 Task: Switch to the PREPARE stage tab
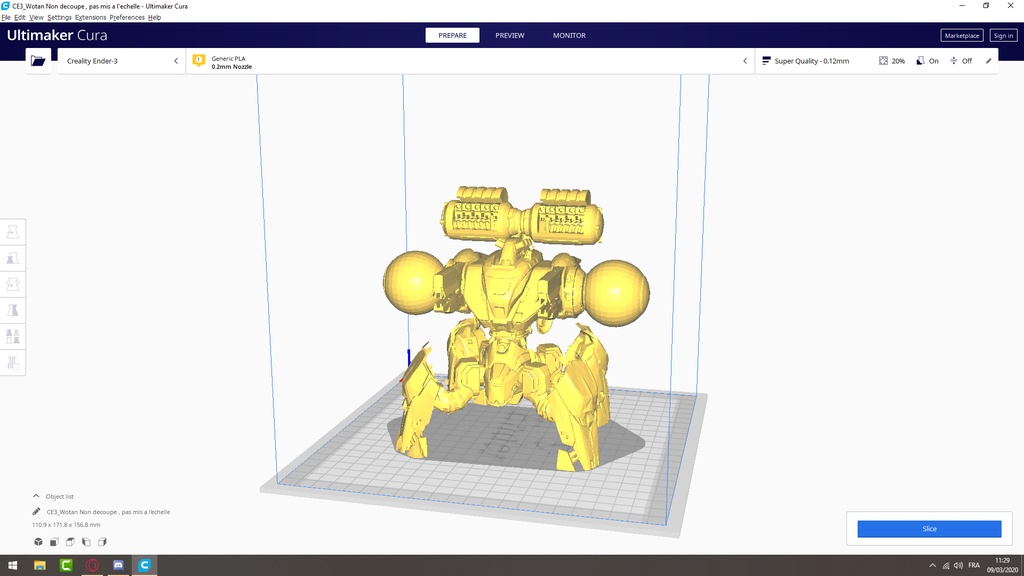tap(453, 35)
